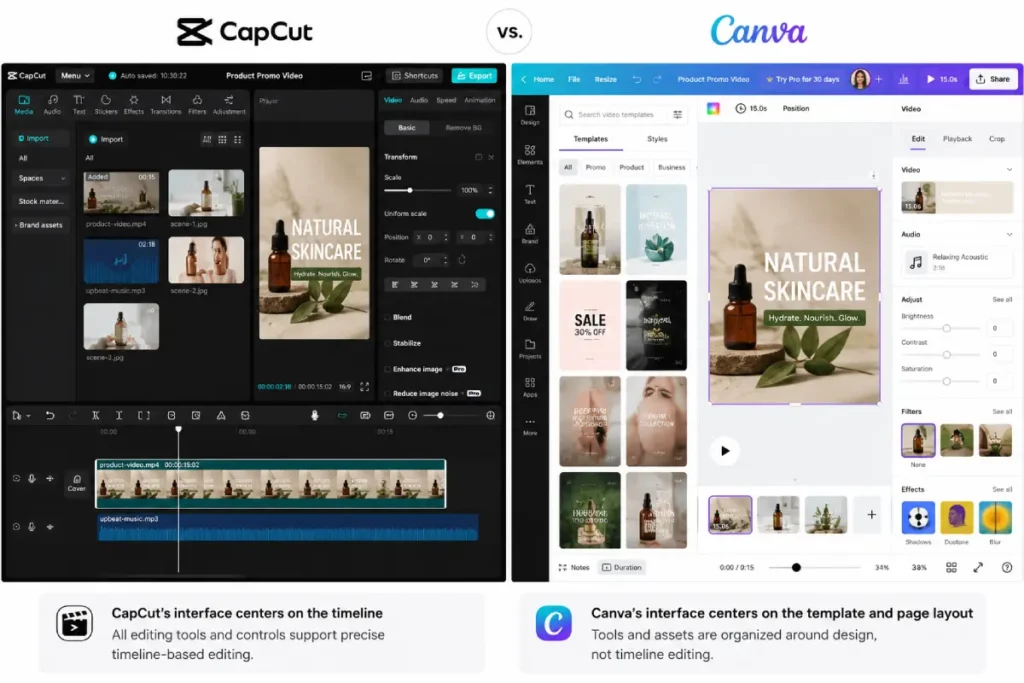Open Stickers in CapCut toolbar
This screenshot has width=1024, height=683.
click(106, 104)
